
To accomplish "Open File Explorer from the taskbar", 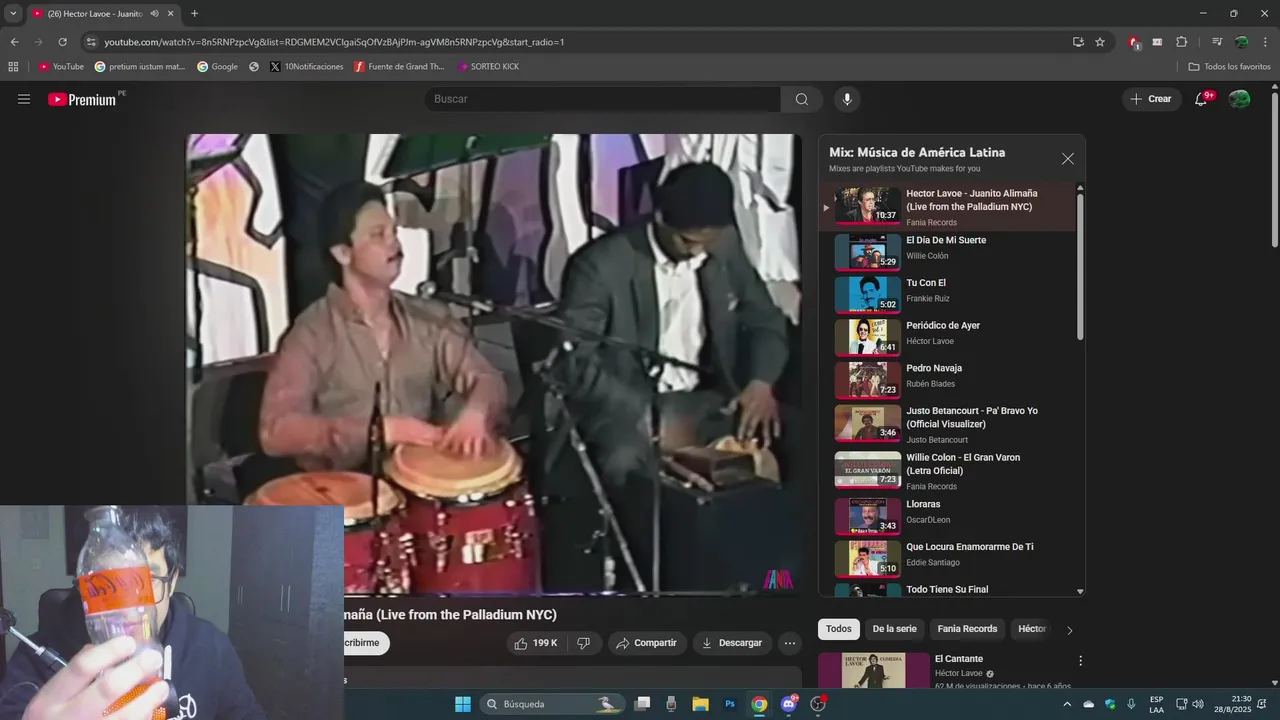I will (700, 704).
